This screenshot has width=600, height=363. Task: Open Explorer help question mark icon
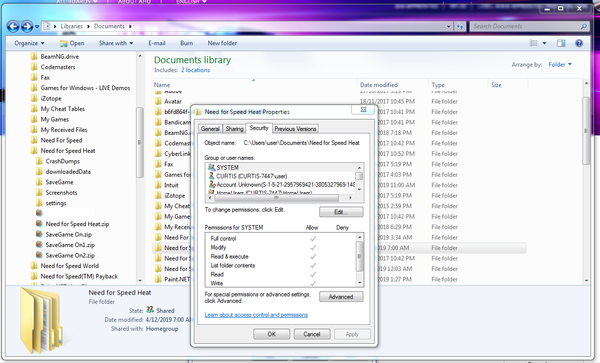579,43
